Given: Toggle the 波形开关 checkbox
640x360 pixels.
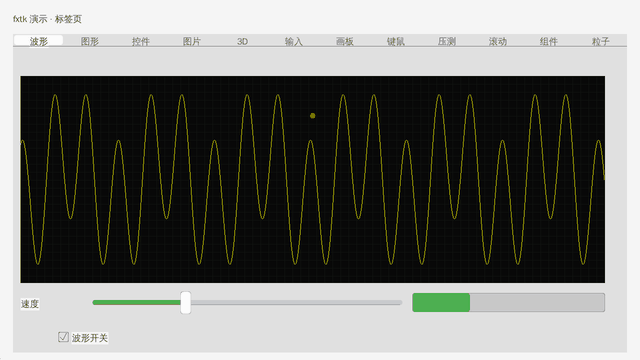Looking at the screenshot, I should click(63, 337).
